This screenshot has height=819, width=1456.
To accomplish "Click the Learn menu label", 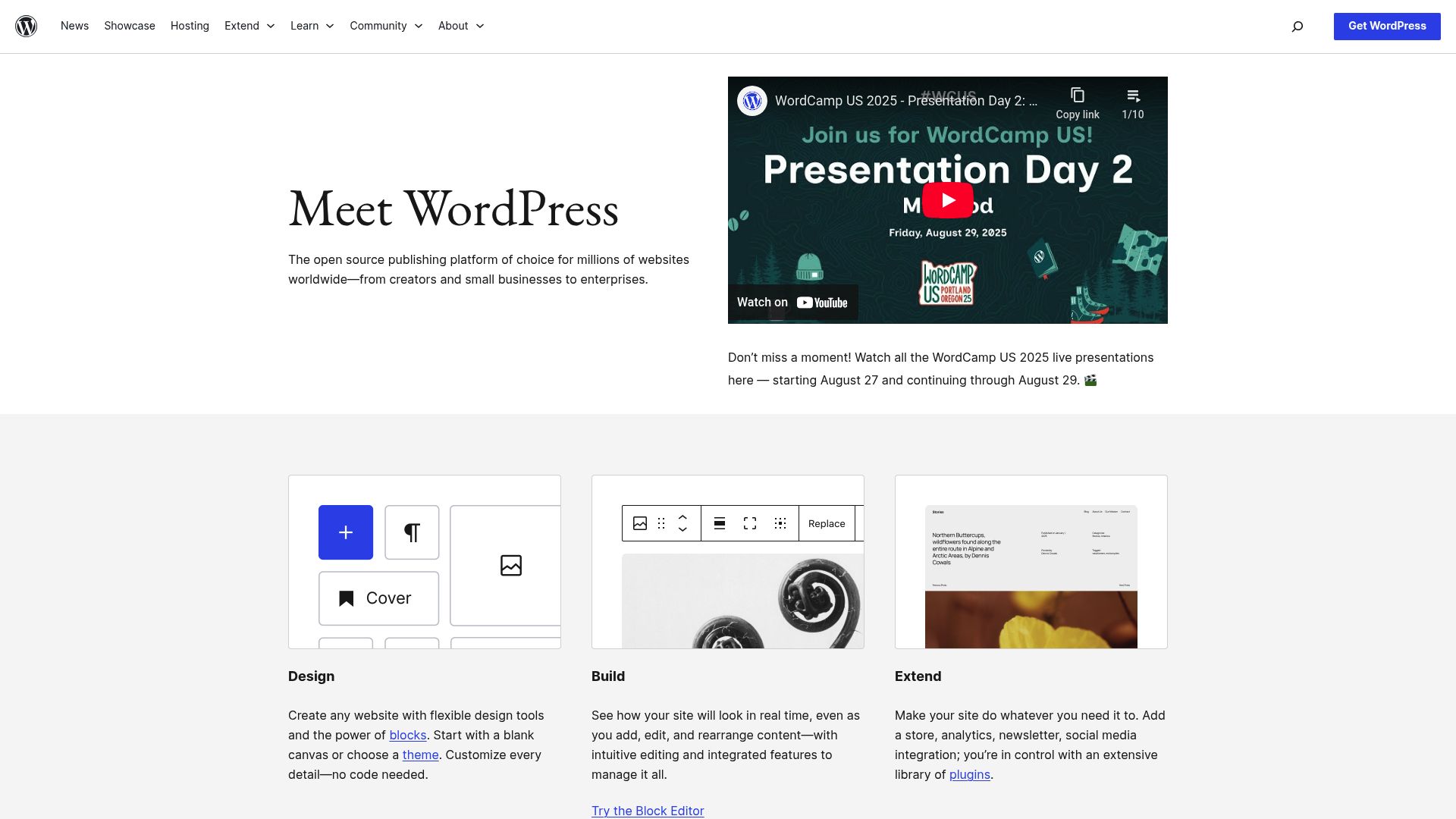I will click(x=304, y=26).
